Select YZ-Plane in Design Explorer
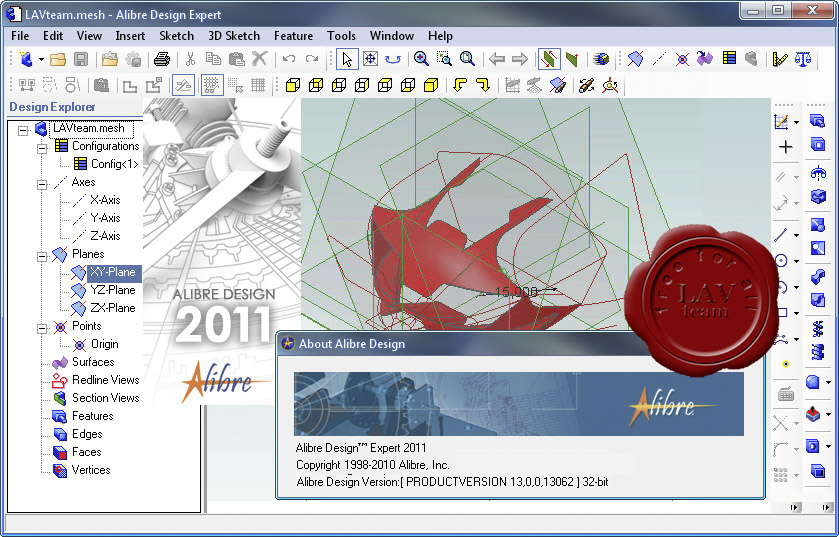Viewport: 839px width, 537px height. click(x=113, y=290)
